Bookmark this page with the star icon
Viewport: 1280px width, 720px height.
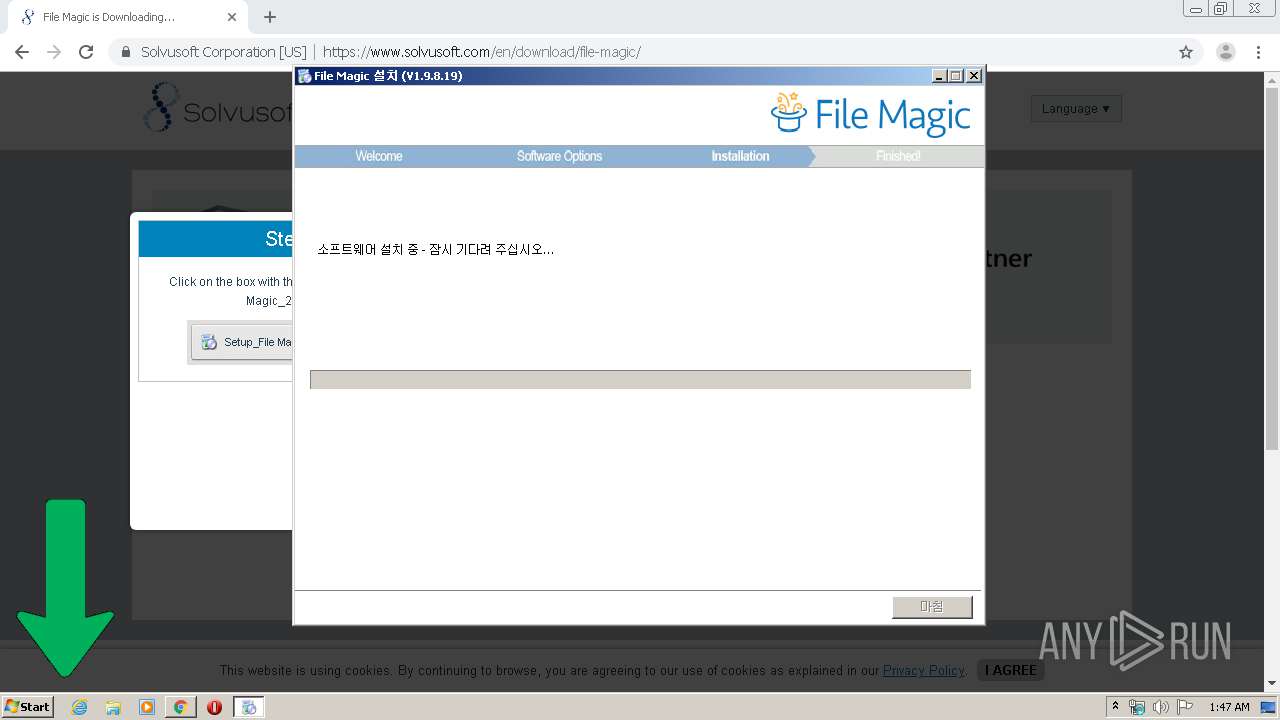click(1186, 52)
